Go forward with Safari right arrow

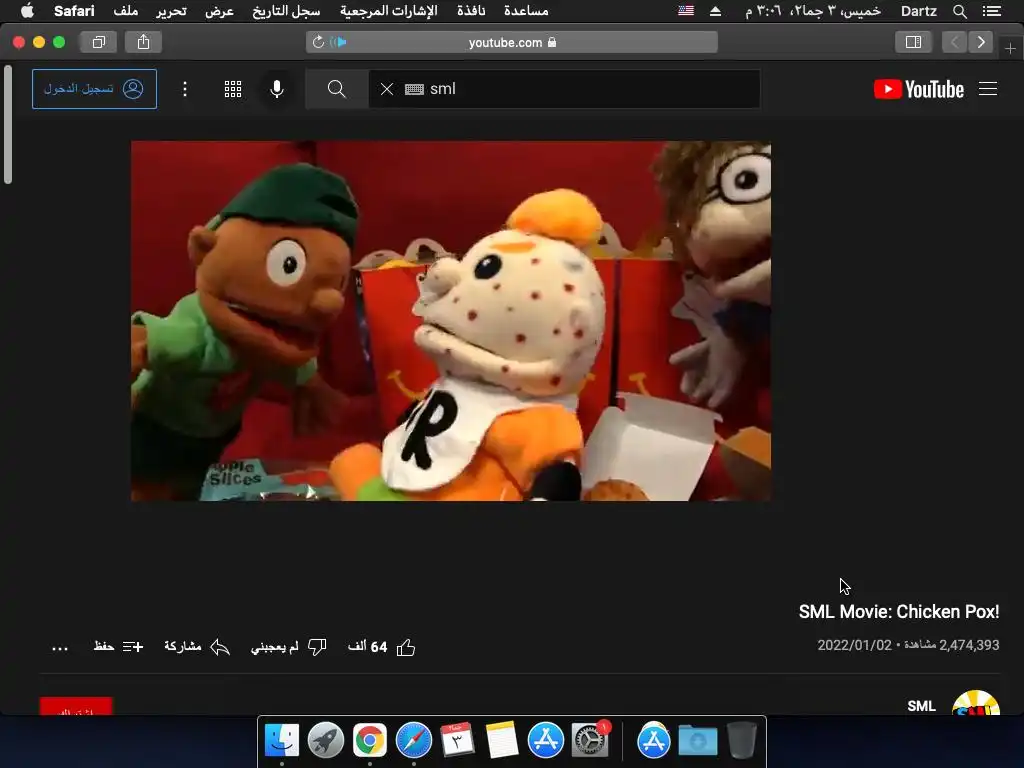point(981,42)
